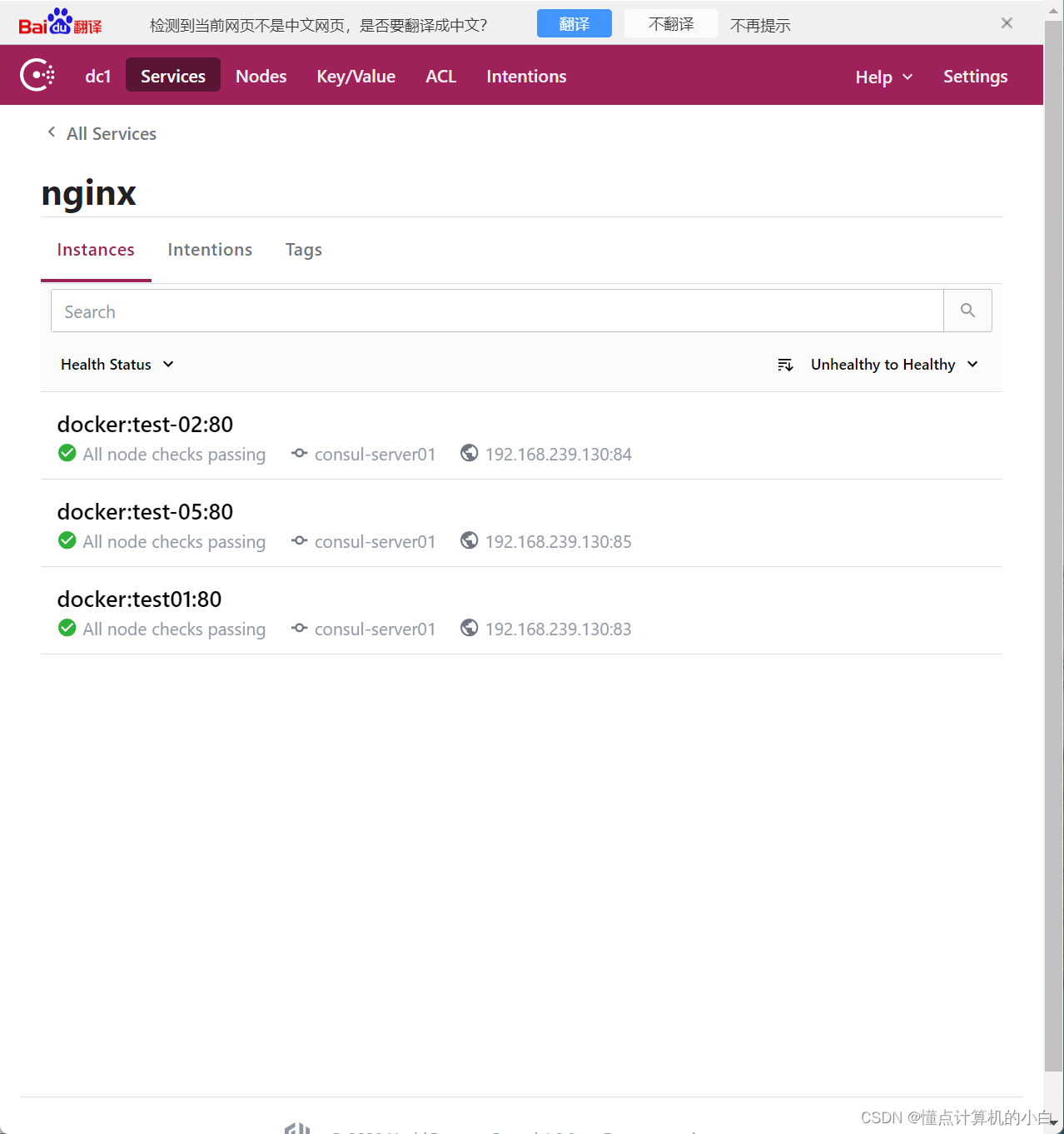Switch to the Tags tab

[x=302, y=249]
